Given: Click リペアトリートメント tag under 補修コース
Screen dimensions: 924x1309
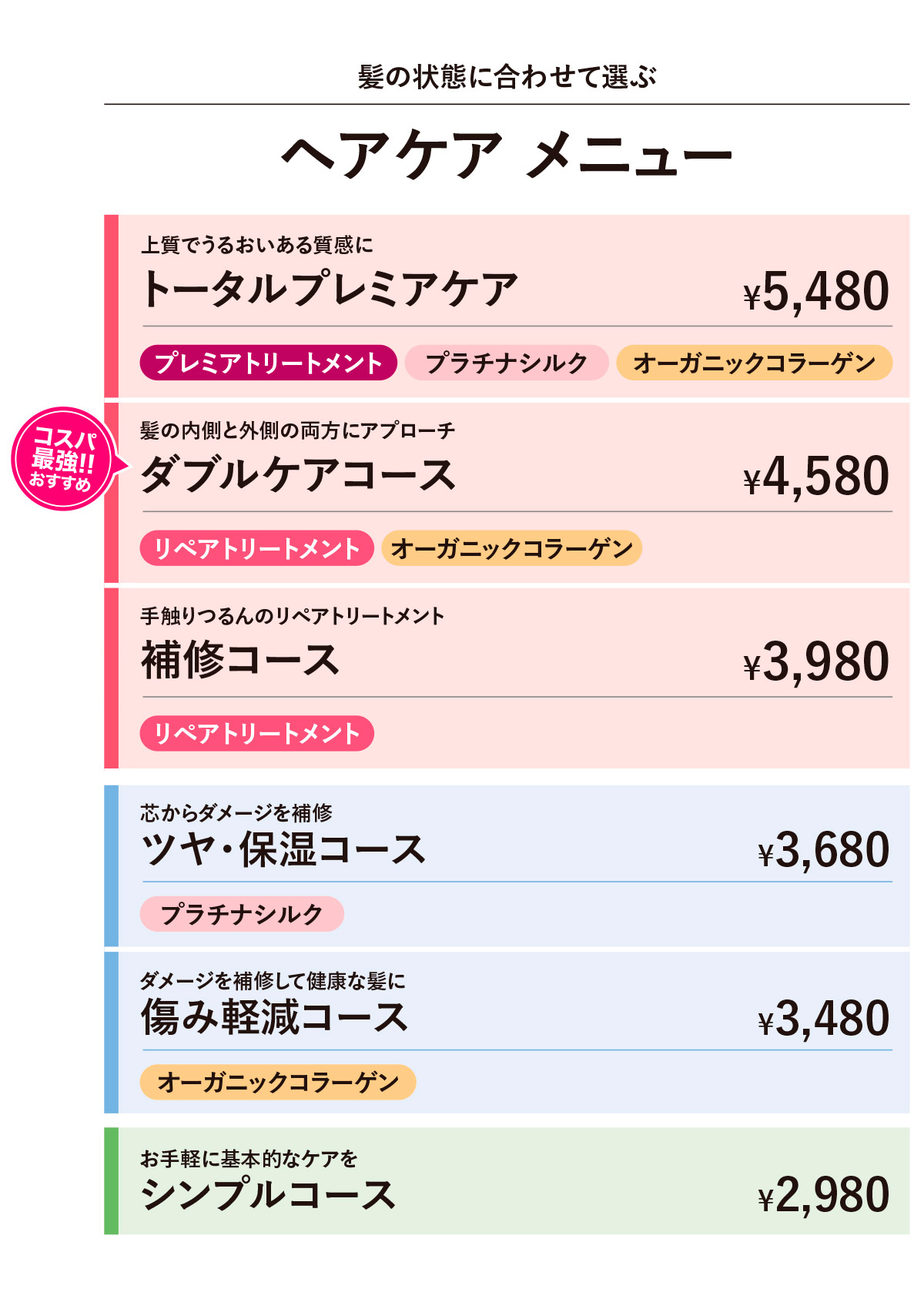Looking at the screenshot, I should coord(256,733).
